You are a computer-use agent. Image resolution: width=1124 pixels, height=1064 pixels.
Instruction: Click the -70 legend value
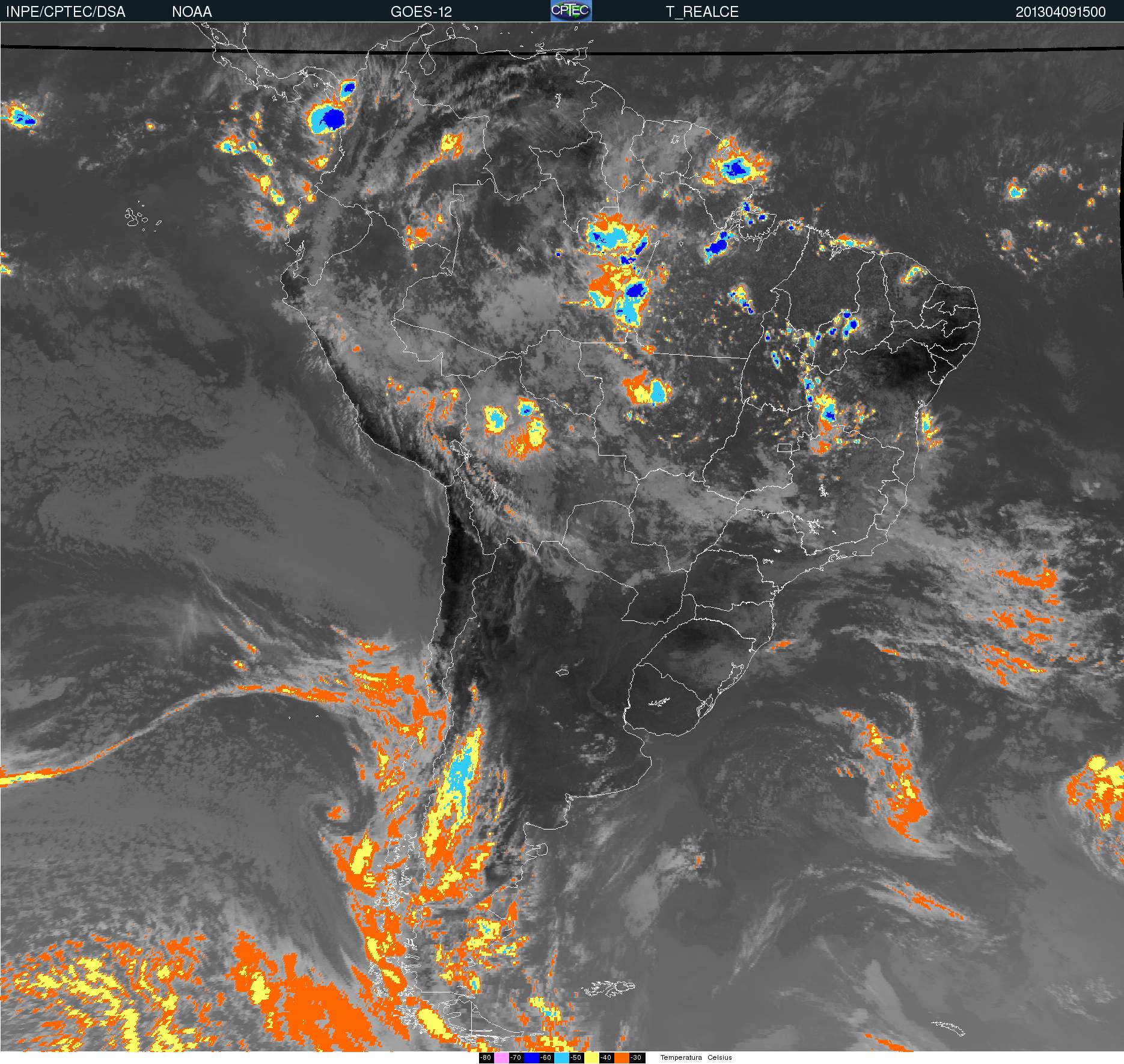click(x=516, y=1058)
